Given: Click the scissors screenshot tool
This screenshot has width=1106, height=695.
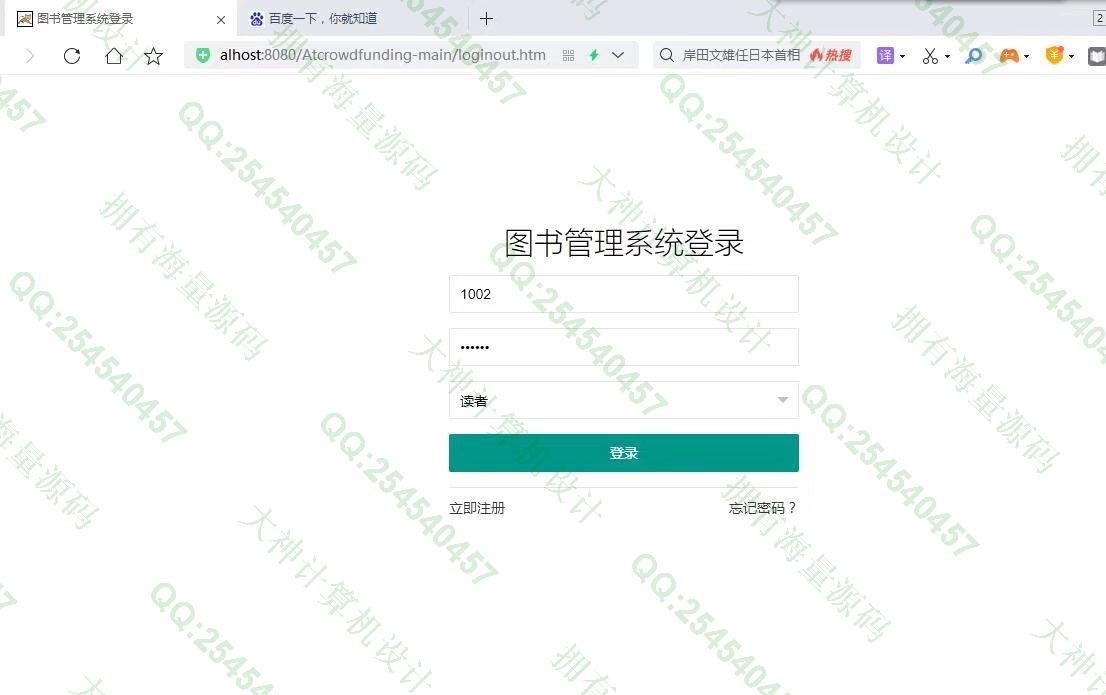Looking at the screenshot, I should point(930,56).
